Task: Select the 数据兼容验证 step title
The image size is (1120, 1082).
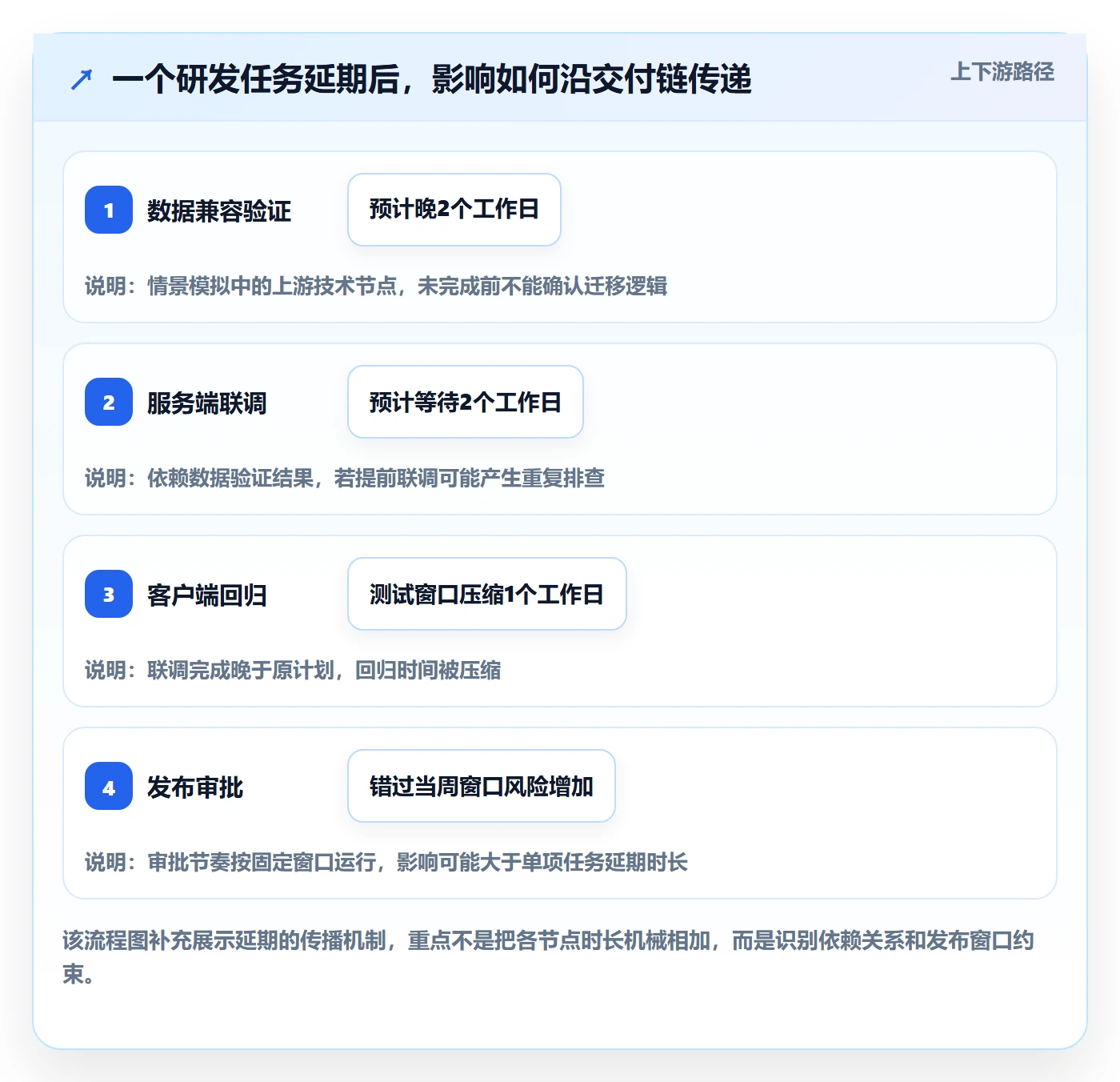Action: 219,211
